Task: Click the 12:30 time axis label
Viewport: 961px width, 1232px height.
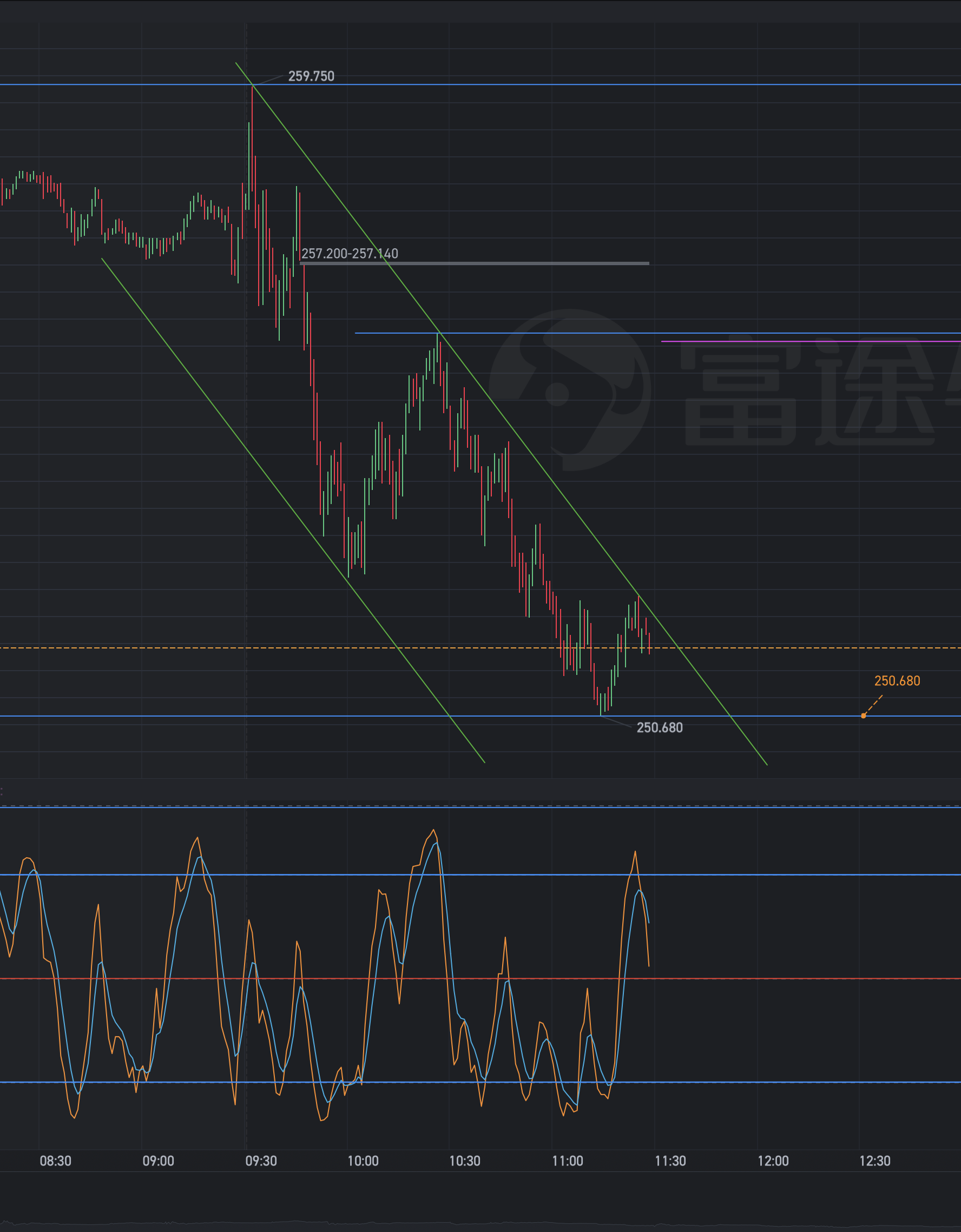Action: tap(874, 1161)
